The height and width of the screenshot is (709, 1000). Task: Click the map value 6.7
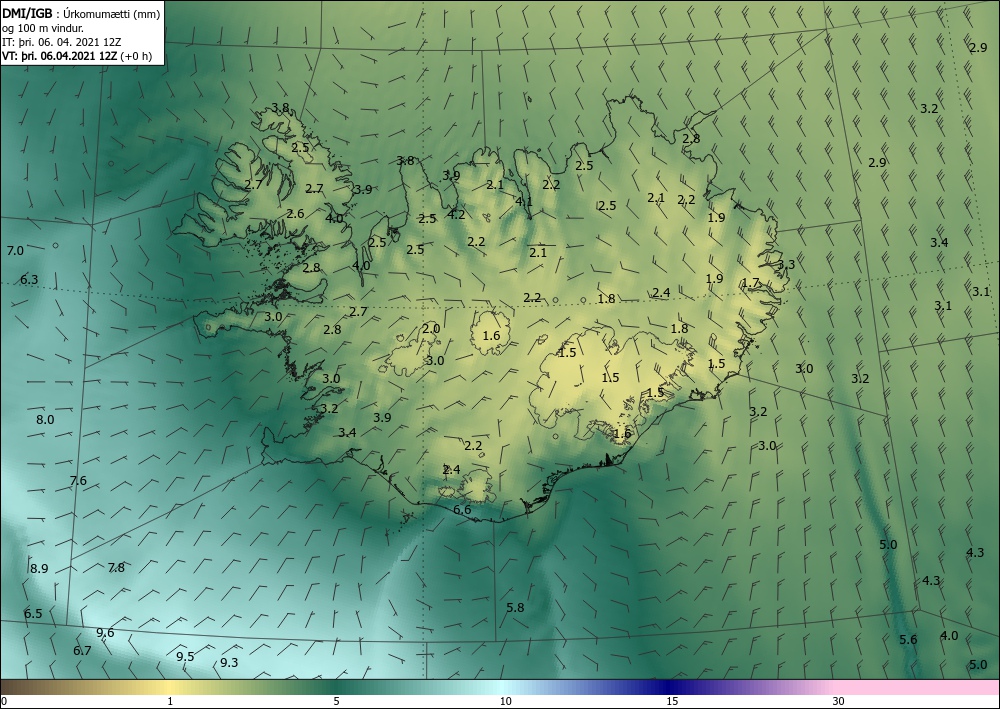82,650
